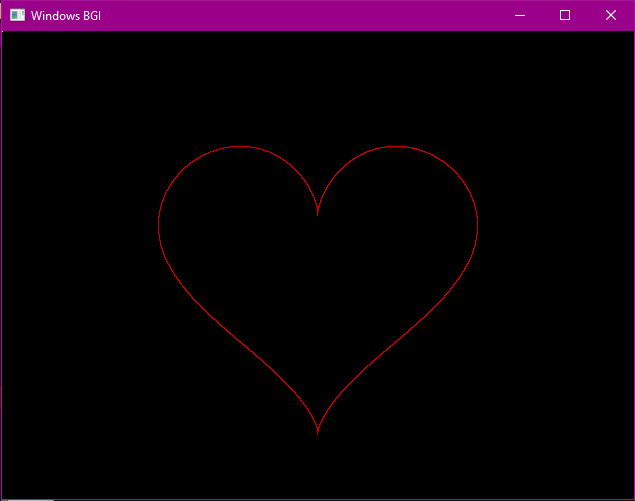Click the top center cusp of the heart
The height and width of the screenshot is (501, 635).
[x=318, y=212]
